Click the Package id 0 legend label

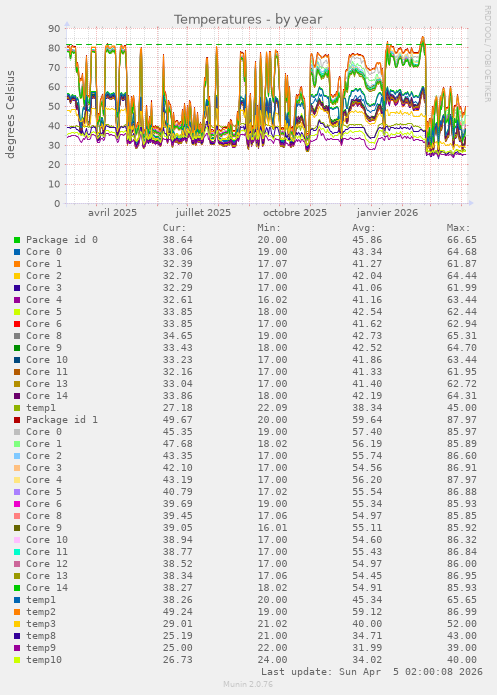tap(62, 240)
